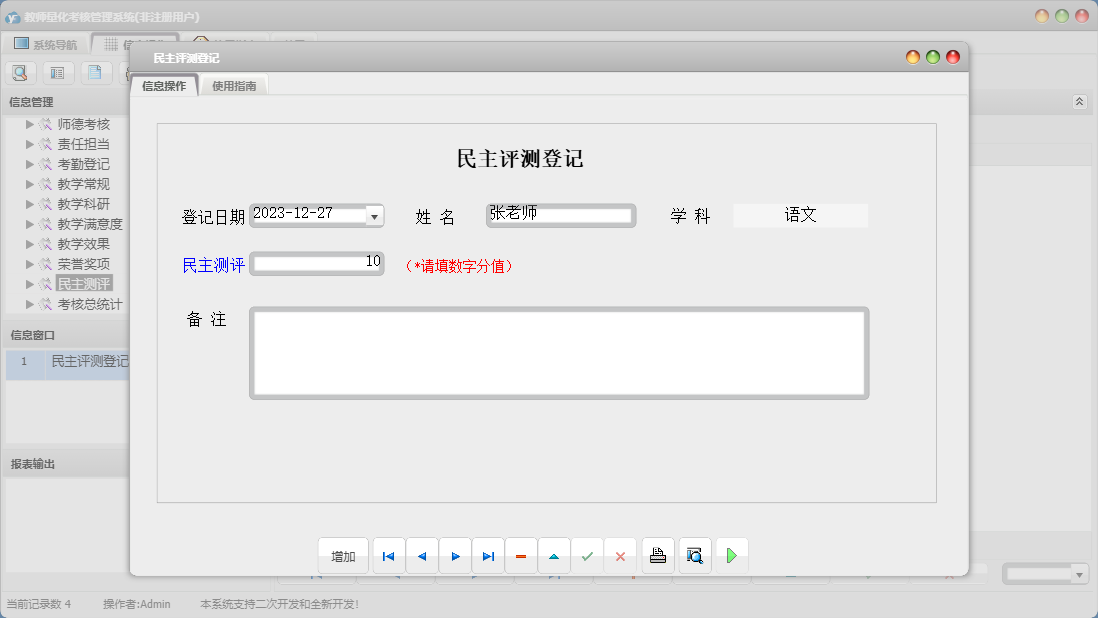
Task: Confirm changes using the green check icon
Action: coord(587,555)
